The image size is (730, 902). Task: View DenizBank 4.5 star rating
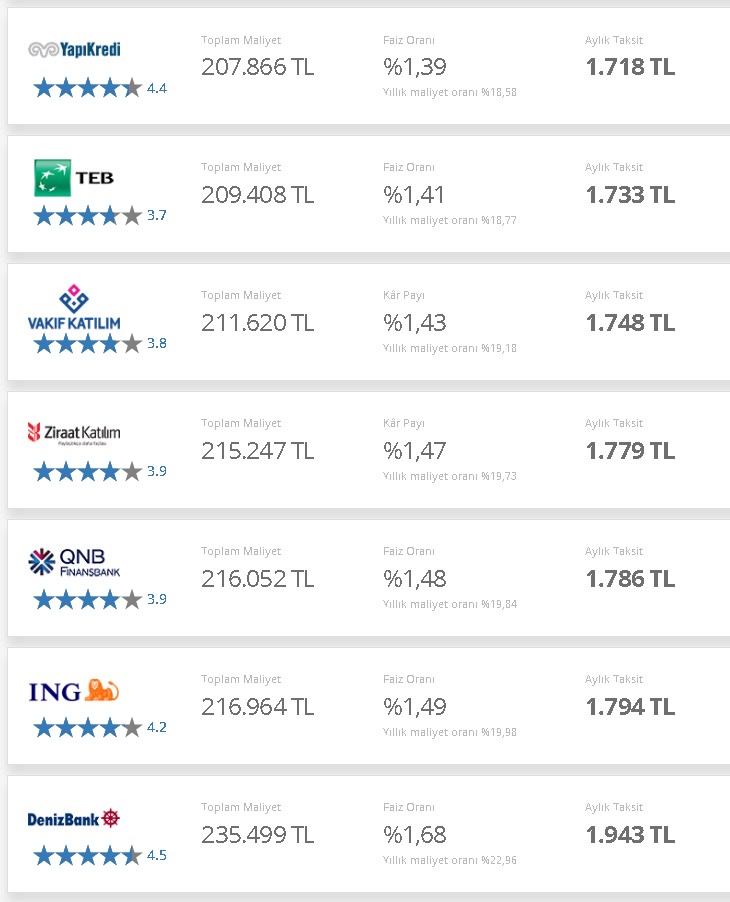pos(100,855)
